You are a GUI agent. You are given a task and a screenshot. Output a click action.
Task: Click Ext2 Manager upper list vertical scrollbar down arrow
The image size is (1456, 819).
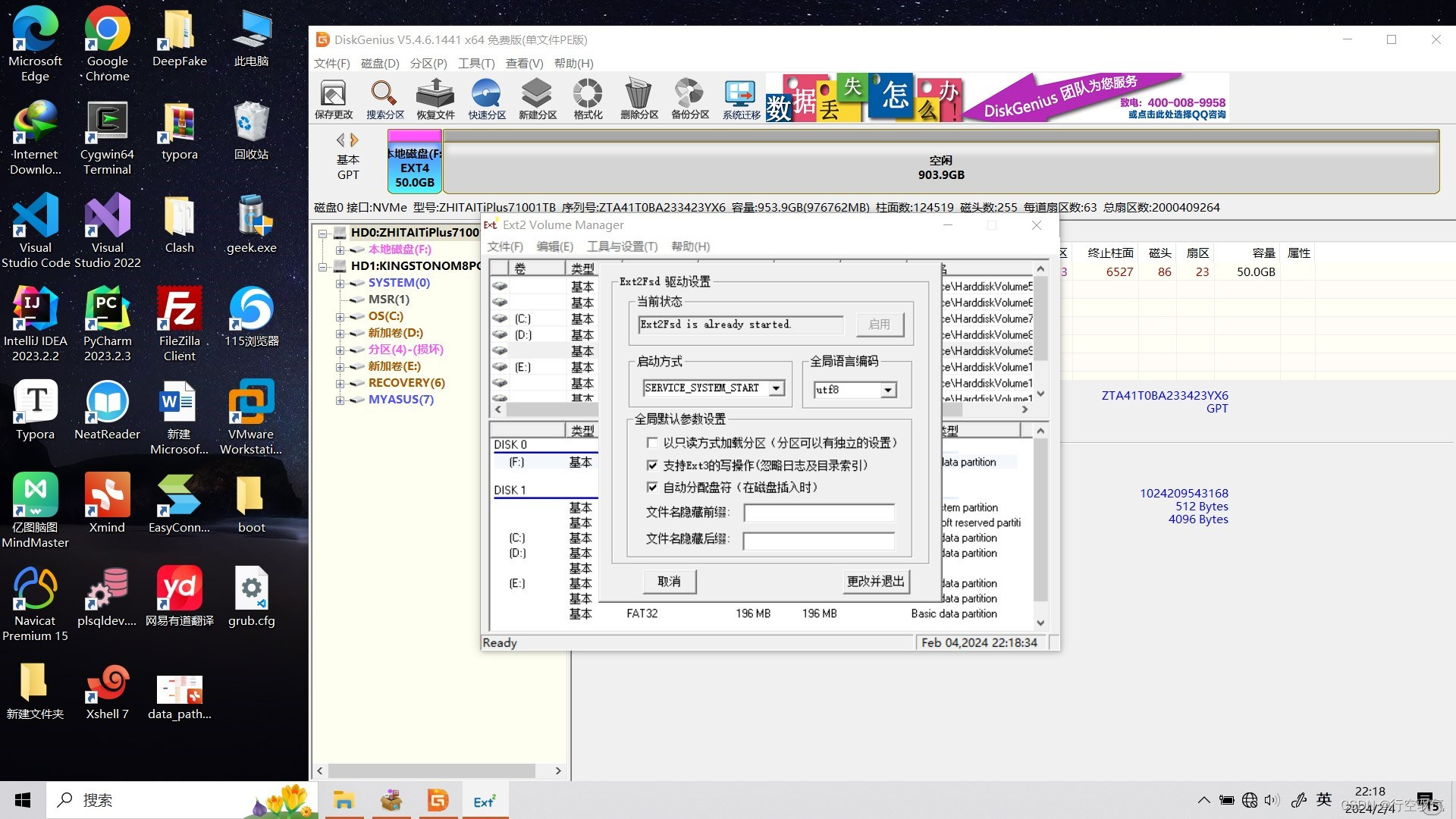1040,394
